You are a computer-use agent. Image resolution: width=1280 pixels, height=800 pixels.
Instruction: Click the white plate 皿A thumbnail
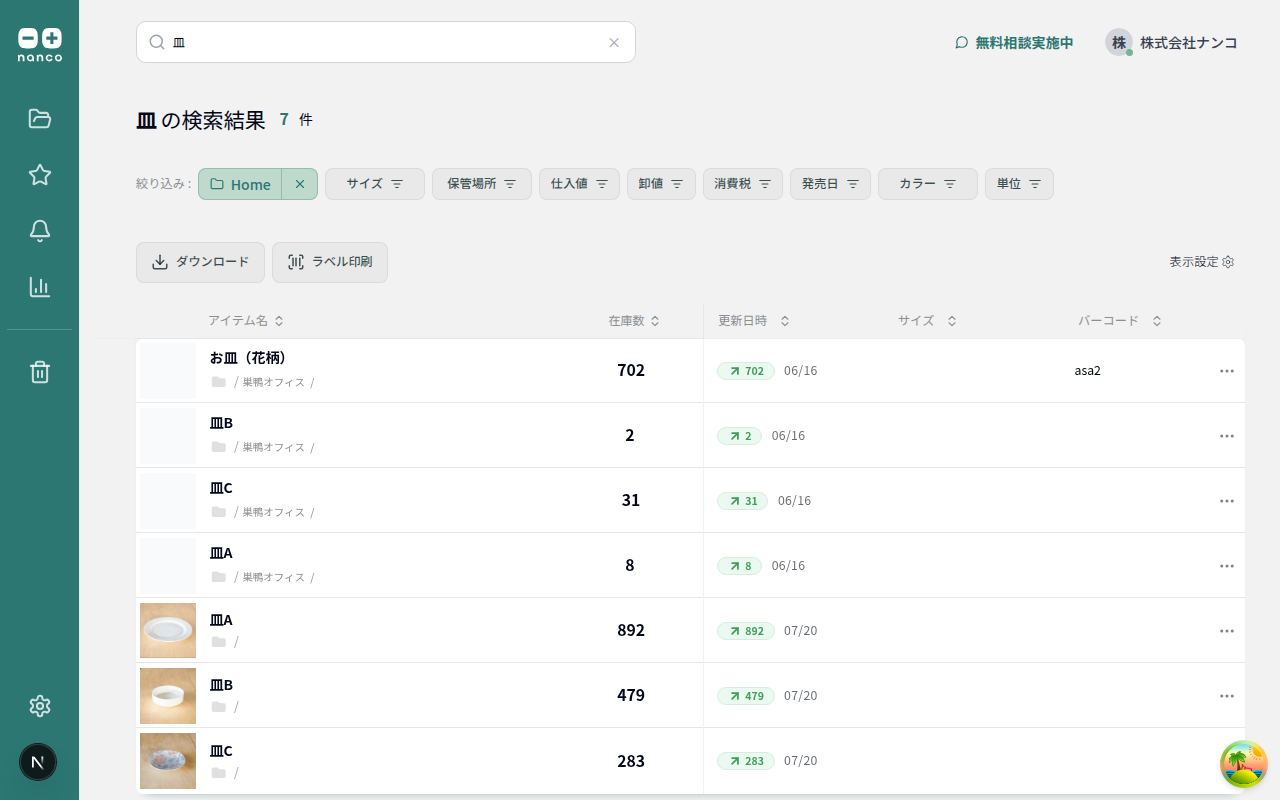coord(168,630)
